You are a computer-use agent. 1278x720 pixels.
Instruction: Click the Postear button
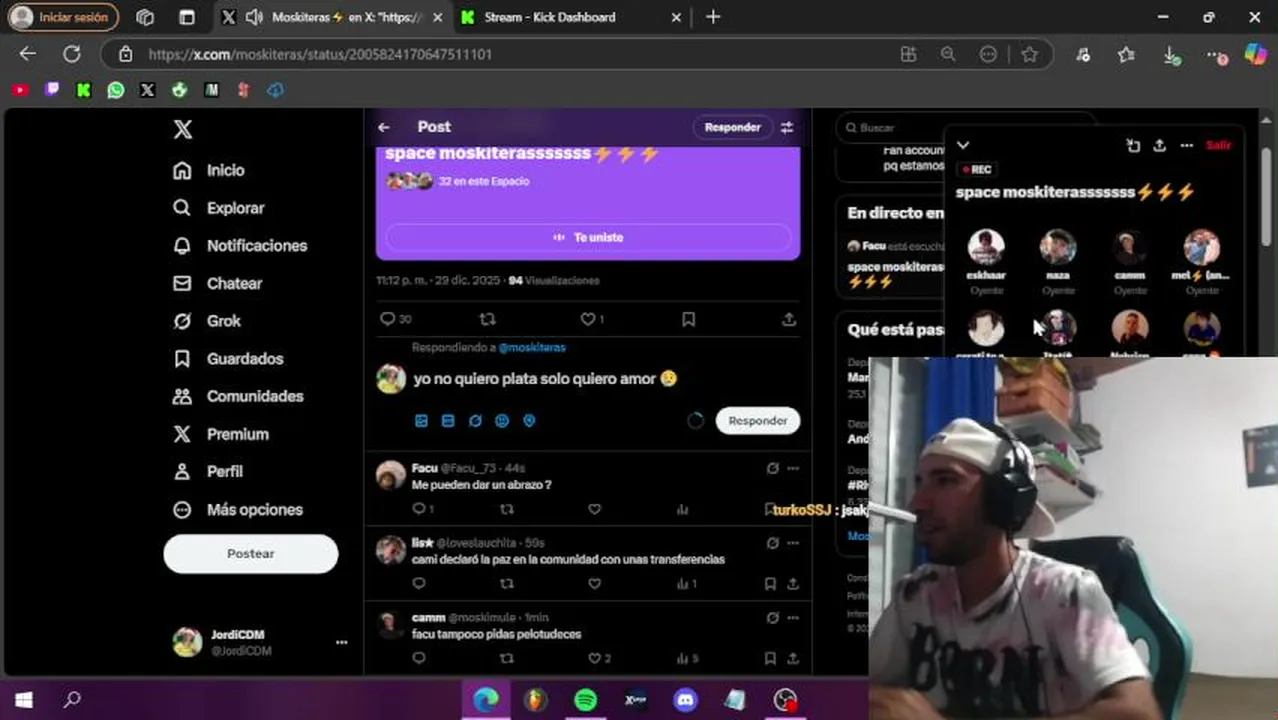click(x=251, y=553)
